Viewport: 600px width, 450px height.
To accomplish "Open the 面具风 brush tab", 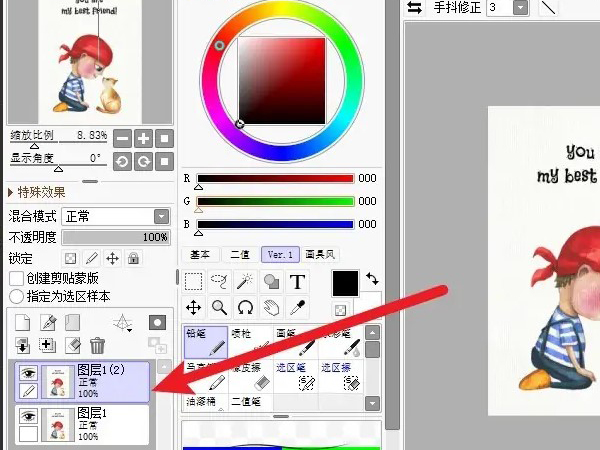I will [320, 255].
